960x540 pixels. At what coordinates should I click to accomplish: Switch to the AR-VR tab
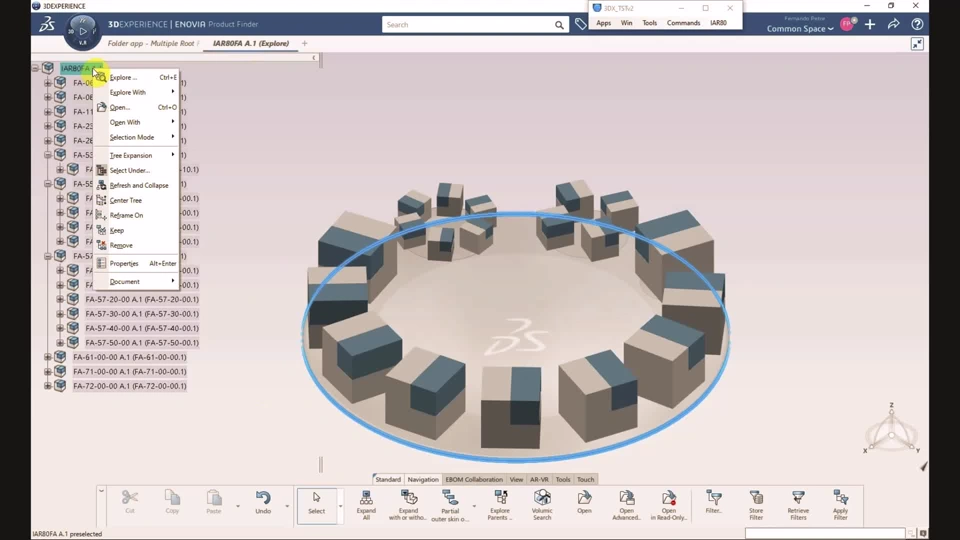pyautogui.click(x=539, y=479)
